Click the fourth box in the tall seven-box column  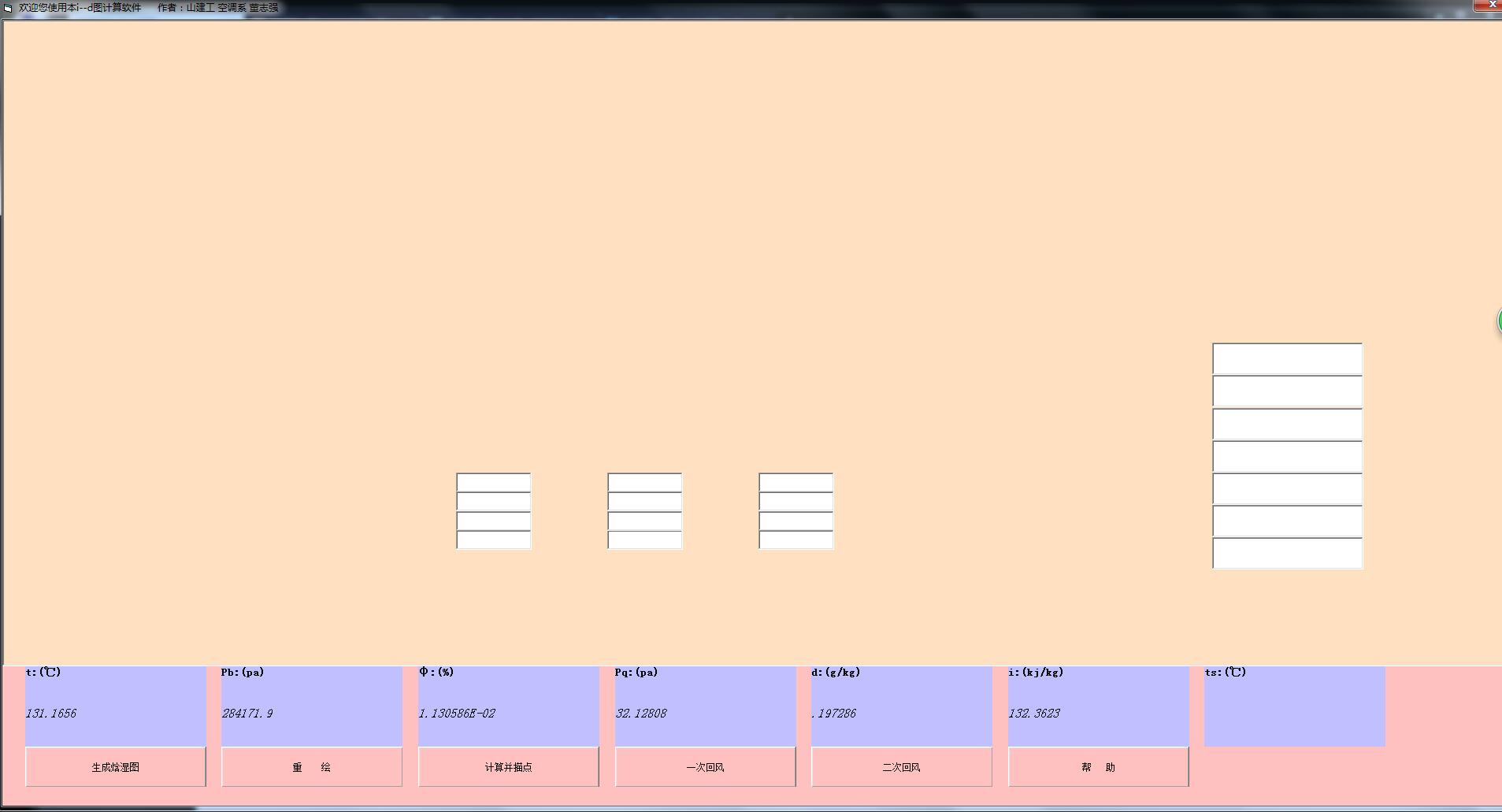coord(1288,457)
